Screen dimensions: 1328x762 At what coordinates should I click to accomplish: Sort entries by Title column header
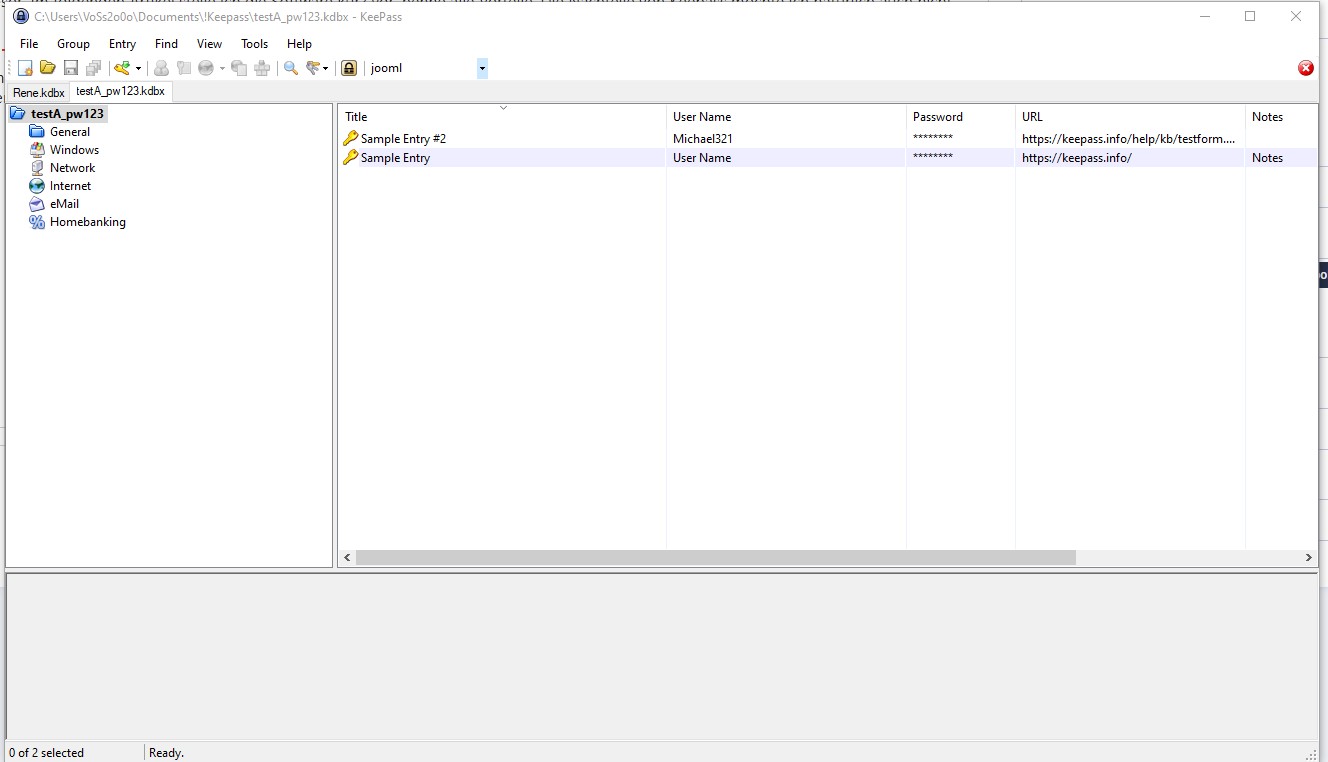502,116
